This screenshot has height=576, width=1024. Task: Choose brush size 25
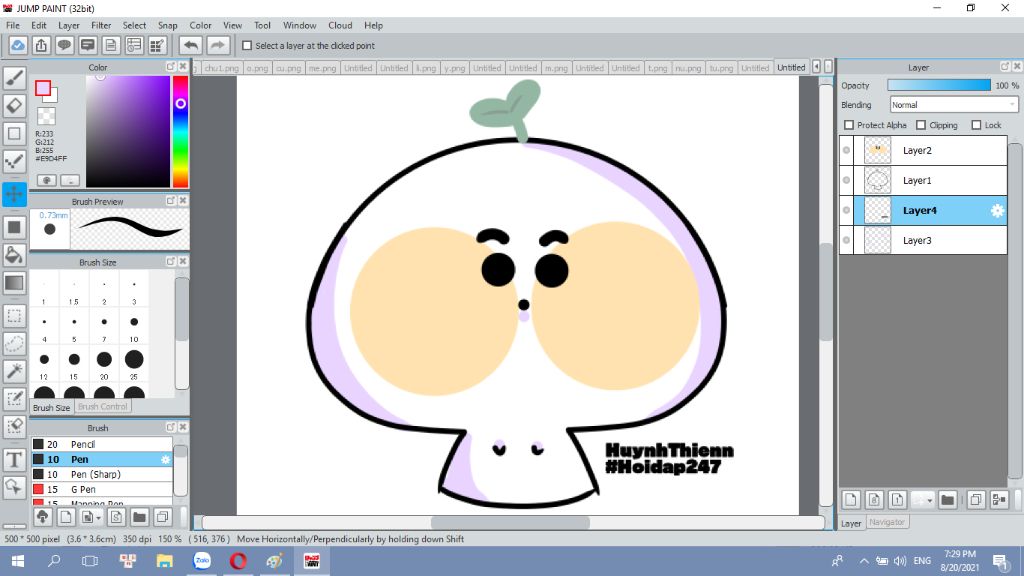(x=134, y=362)
